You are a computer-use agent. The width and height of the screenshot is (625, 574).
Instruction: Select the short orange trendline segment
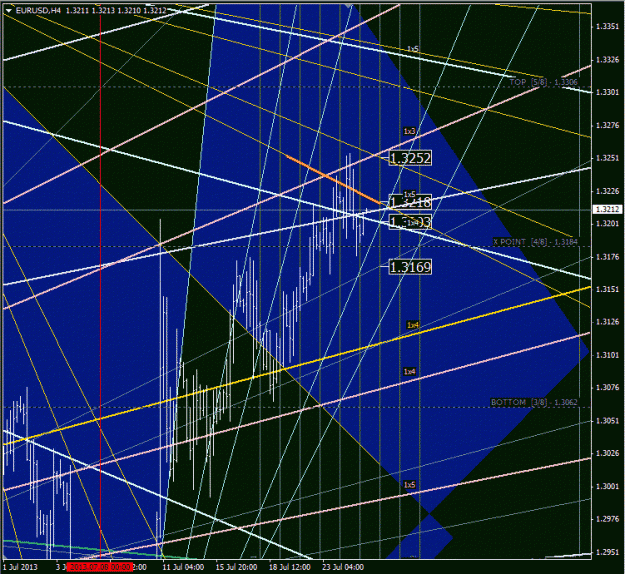tap(333, 180)
